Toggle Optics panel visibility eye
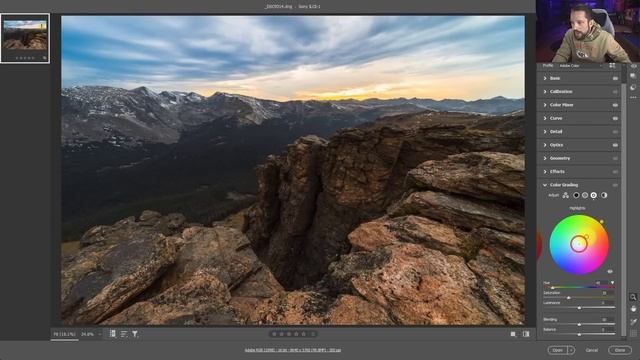Image resolution: width=640 pixels, height=360 pixels. click(615, 145)
